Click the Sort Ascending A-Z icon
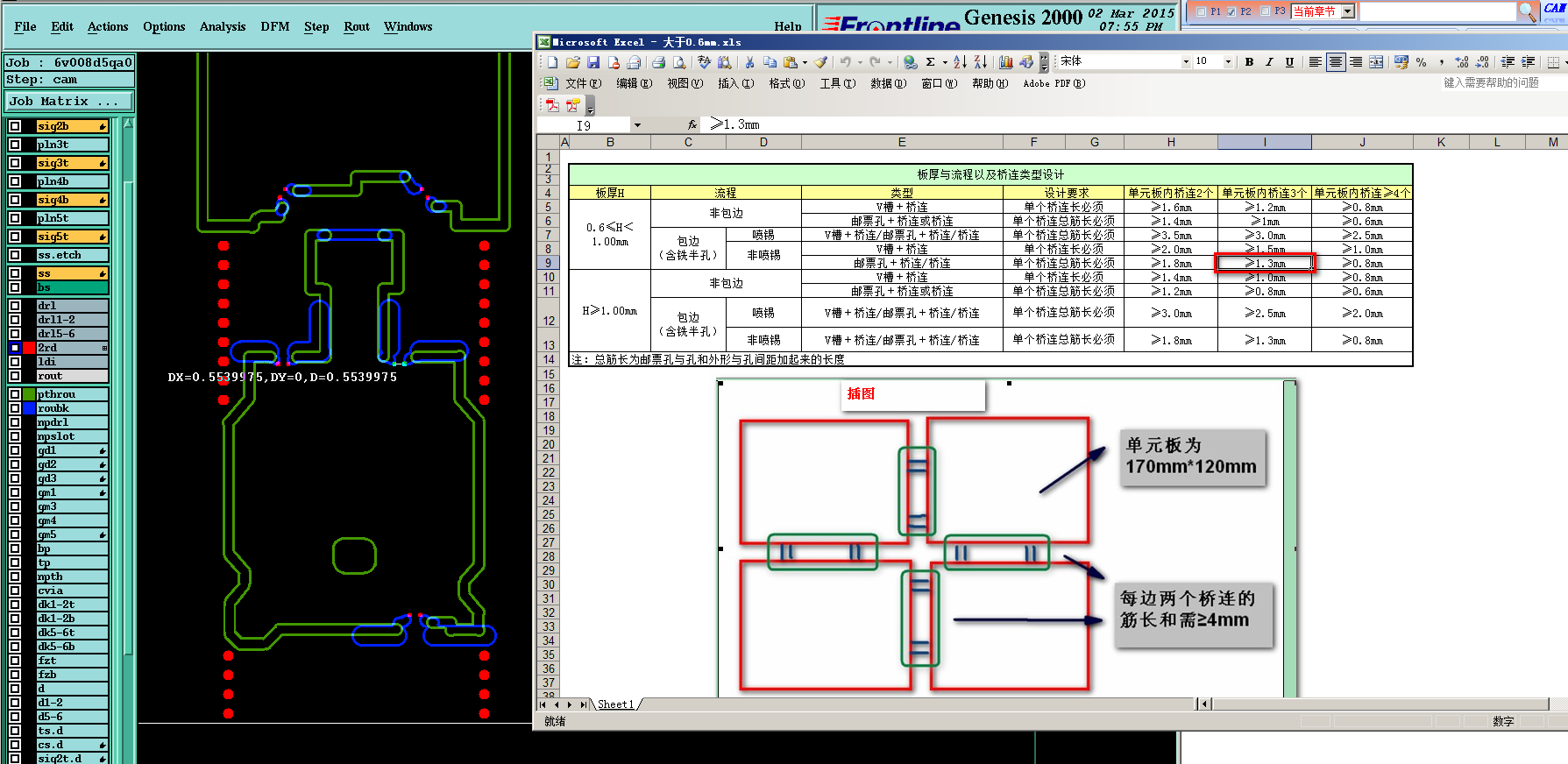 click(961, 62)
